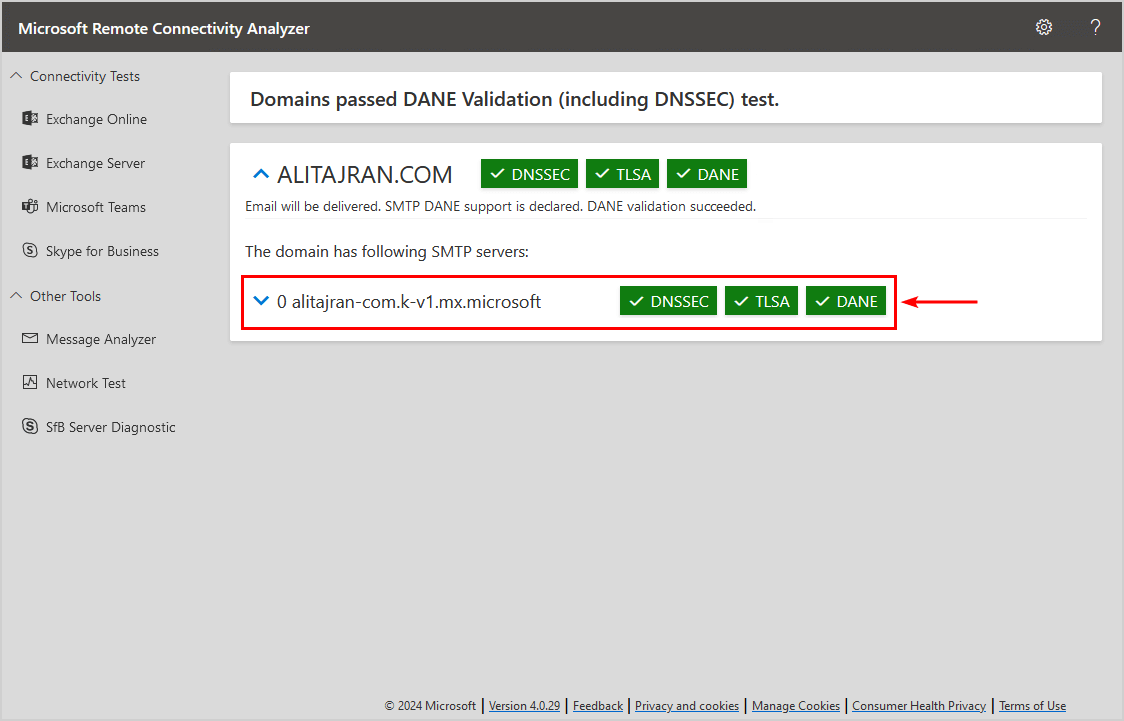Click 'The domain has following SMTP servers' text
The image size is (1124, 721).
click(x=386, y=252)
